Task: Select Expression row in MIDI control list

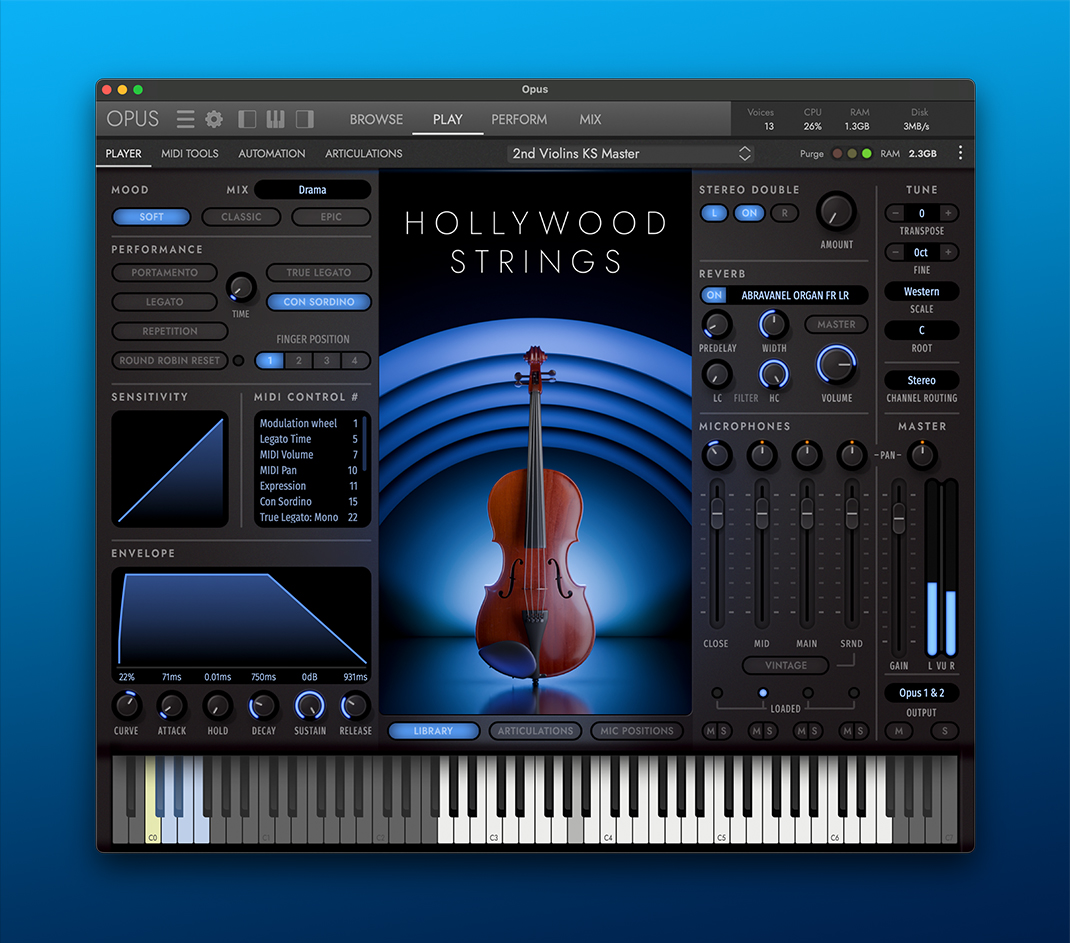Action: tap(308, 486)
